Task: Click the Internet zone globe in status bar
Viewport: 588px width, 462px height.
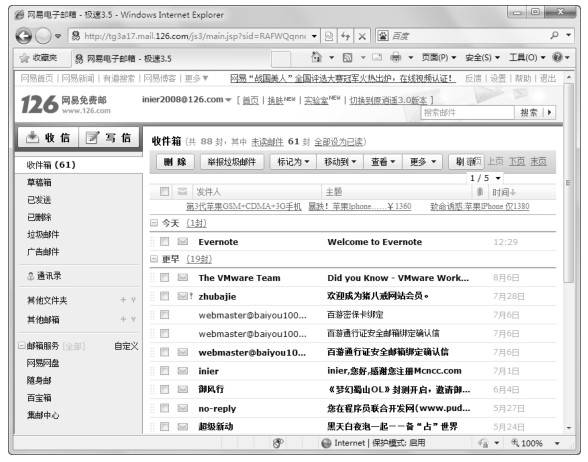Action: (x=326, y=443)
